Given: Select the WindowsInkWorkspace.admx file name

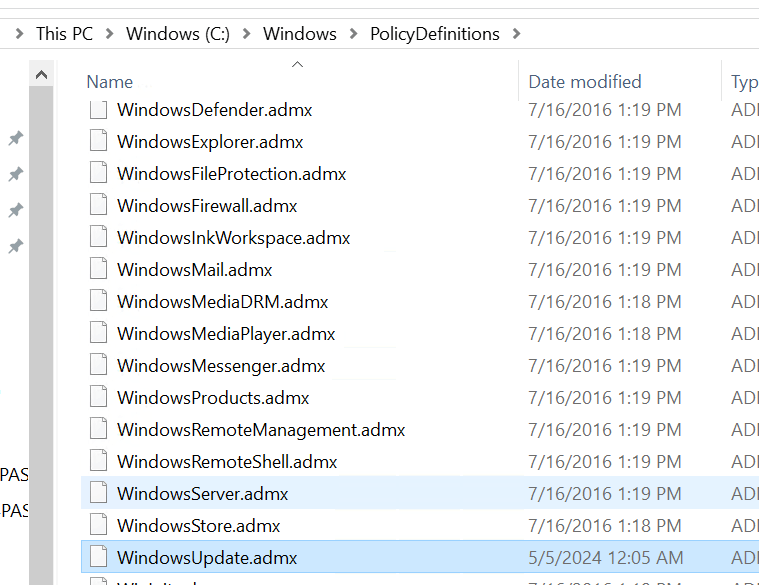Looking at the screenshot, I should click(233, 238).
